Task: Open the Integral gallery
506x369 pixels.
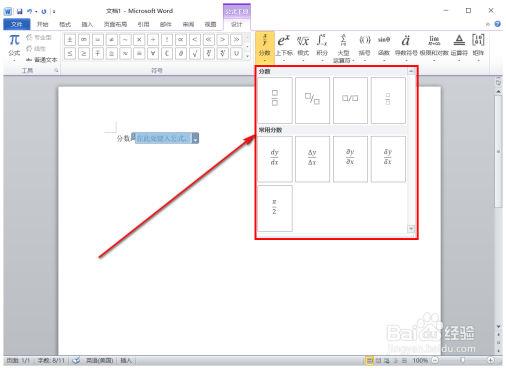Action: (322, 47)
